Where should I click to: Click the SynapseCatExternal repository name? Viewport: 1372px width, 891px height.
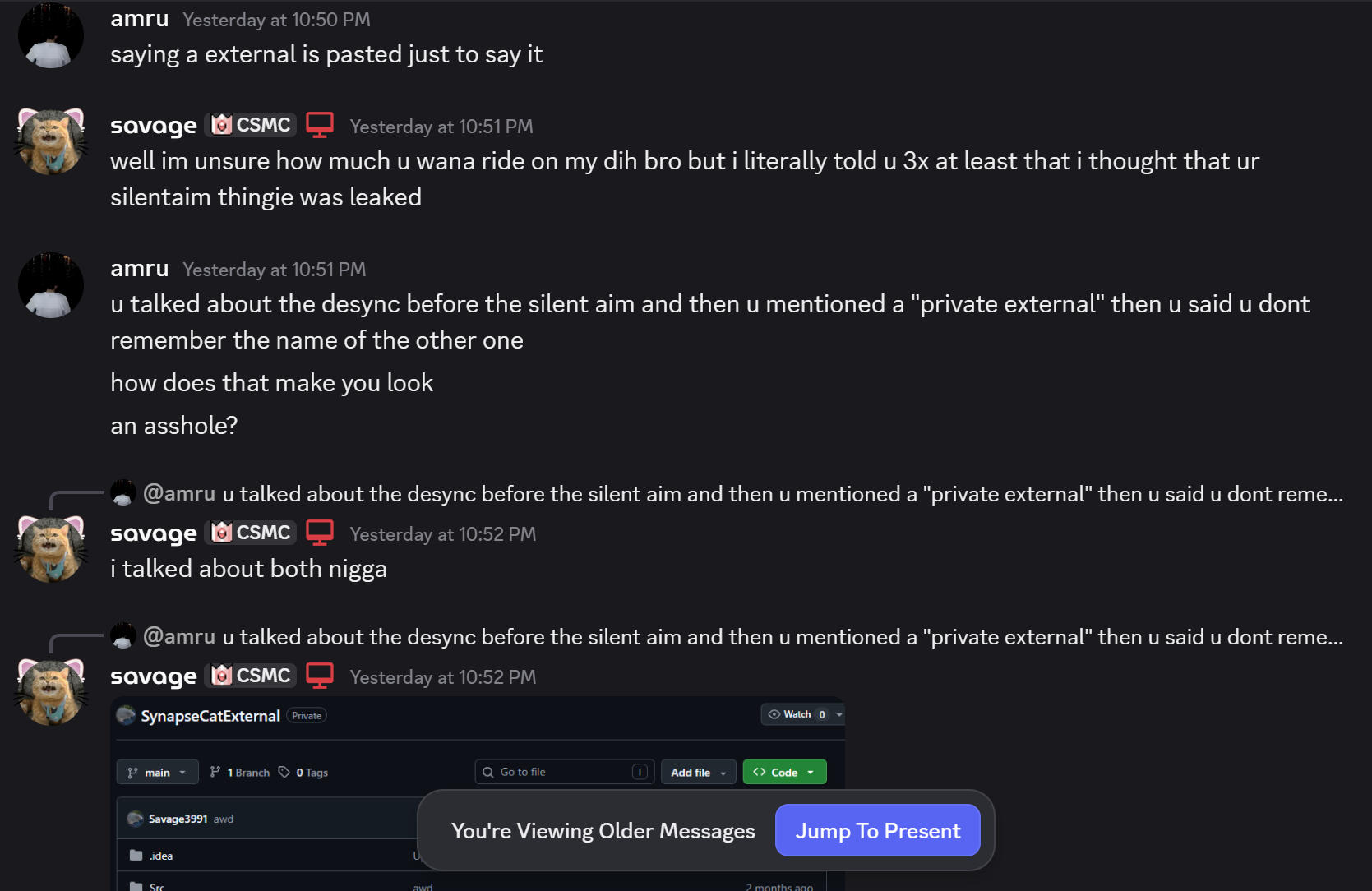[210, 716]
